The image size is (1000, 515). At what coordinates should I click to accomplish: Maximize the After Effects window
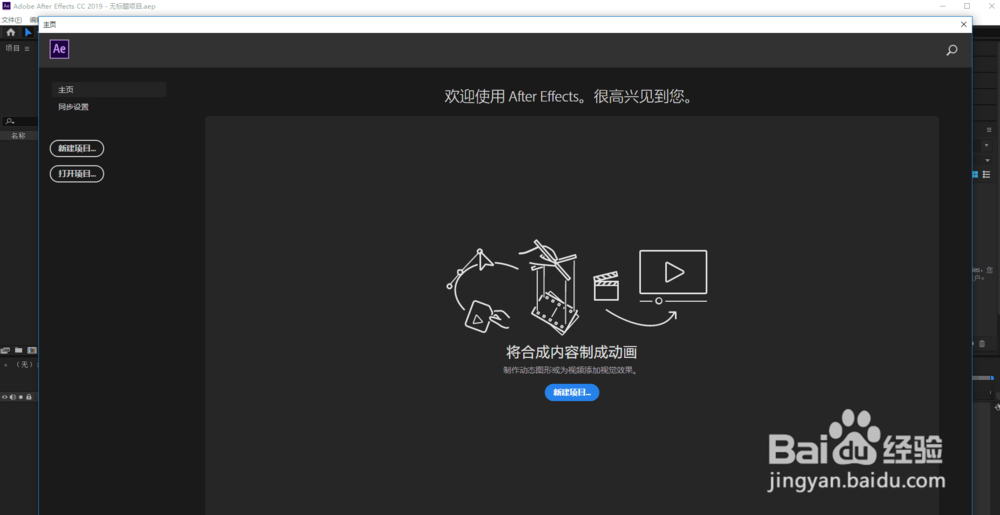click(967, 6)
